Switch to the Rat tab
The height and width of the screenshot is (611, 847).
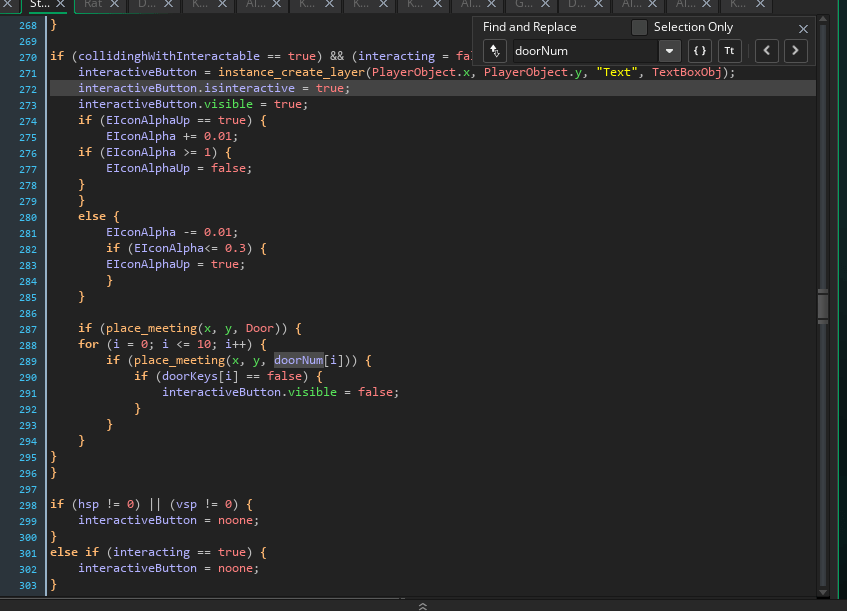[x=93, y=5]
